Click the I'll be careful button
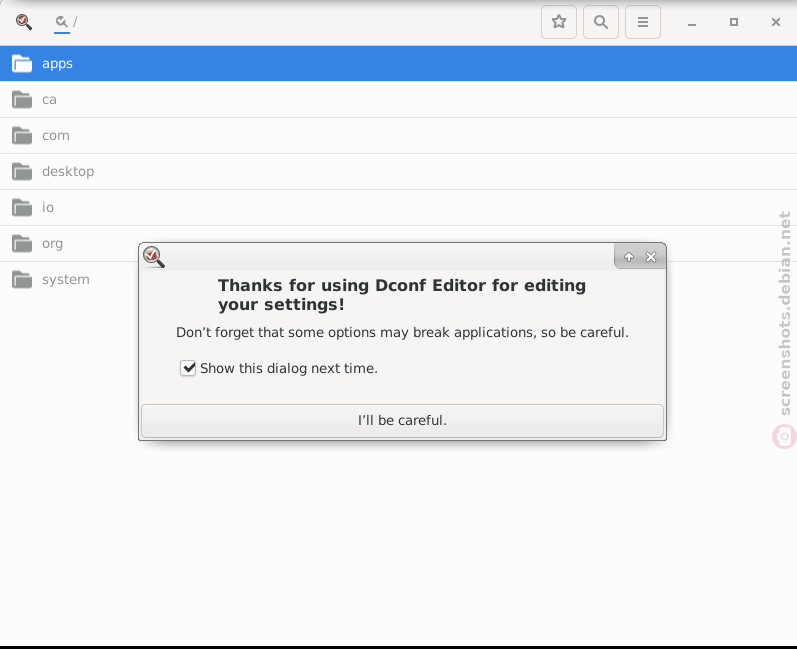This screenshot has width=797, height=649. (x=402, y=421)
